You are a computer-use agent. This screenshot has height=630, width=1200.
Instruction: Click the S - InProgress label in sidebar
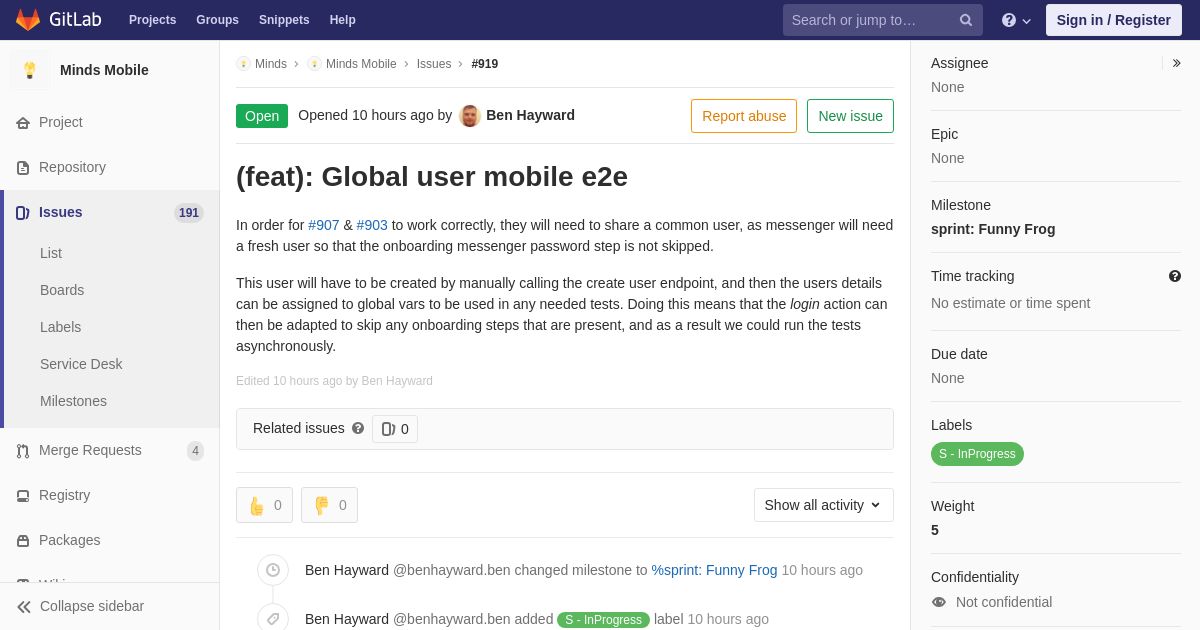[977, 454]
